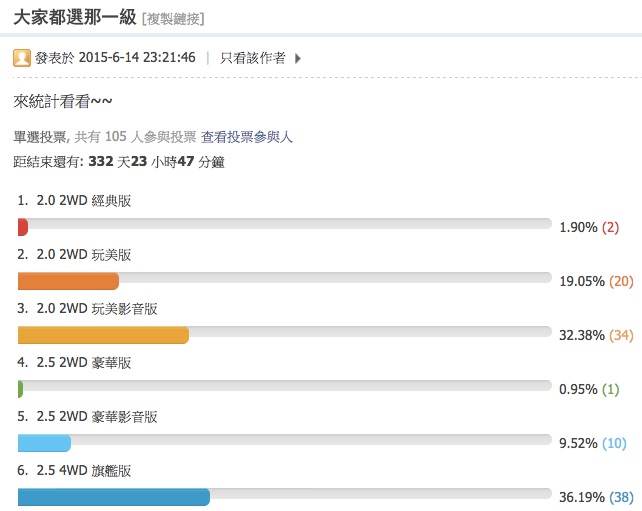Click the yellow bar for 玩美影音版

pyautogui.click(x=103, y=335)
